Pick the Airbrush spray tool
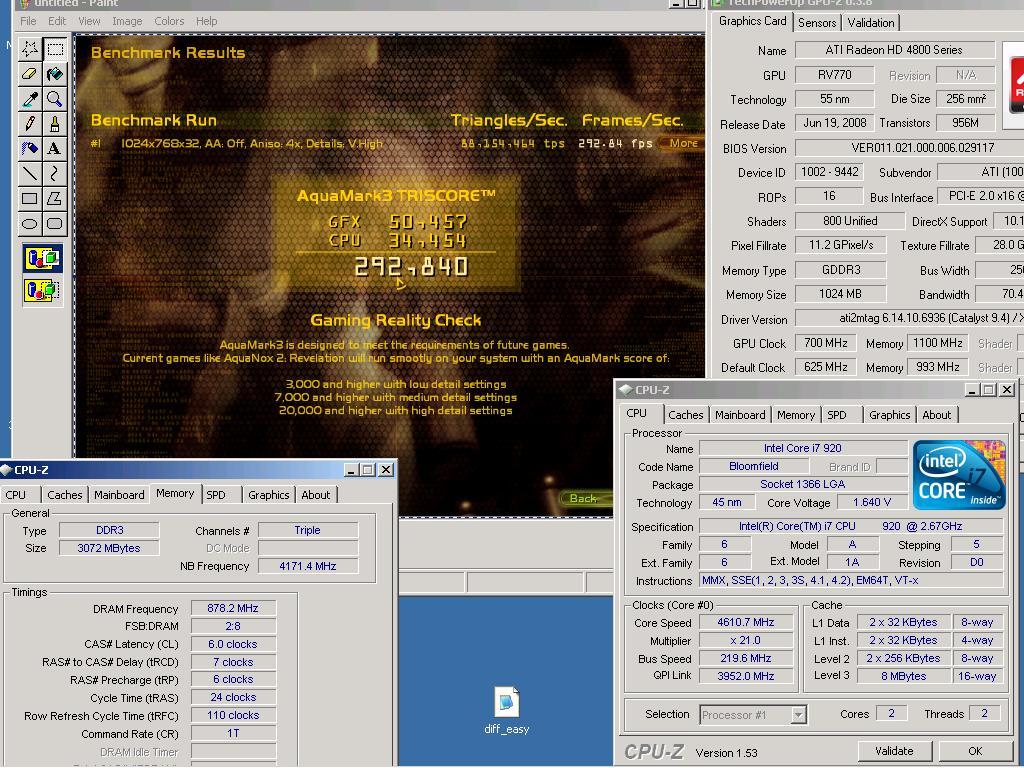Viewport: 1024px width, 768px height. [x=29, y=148]
